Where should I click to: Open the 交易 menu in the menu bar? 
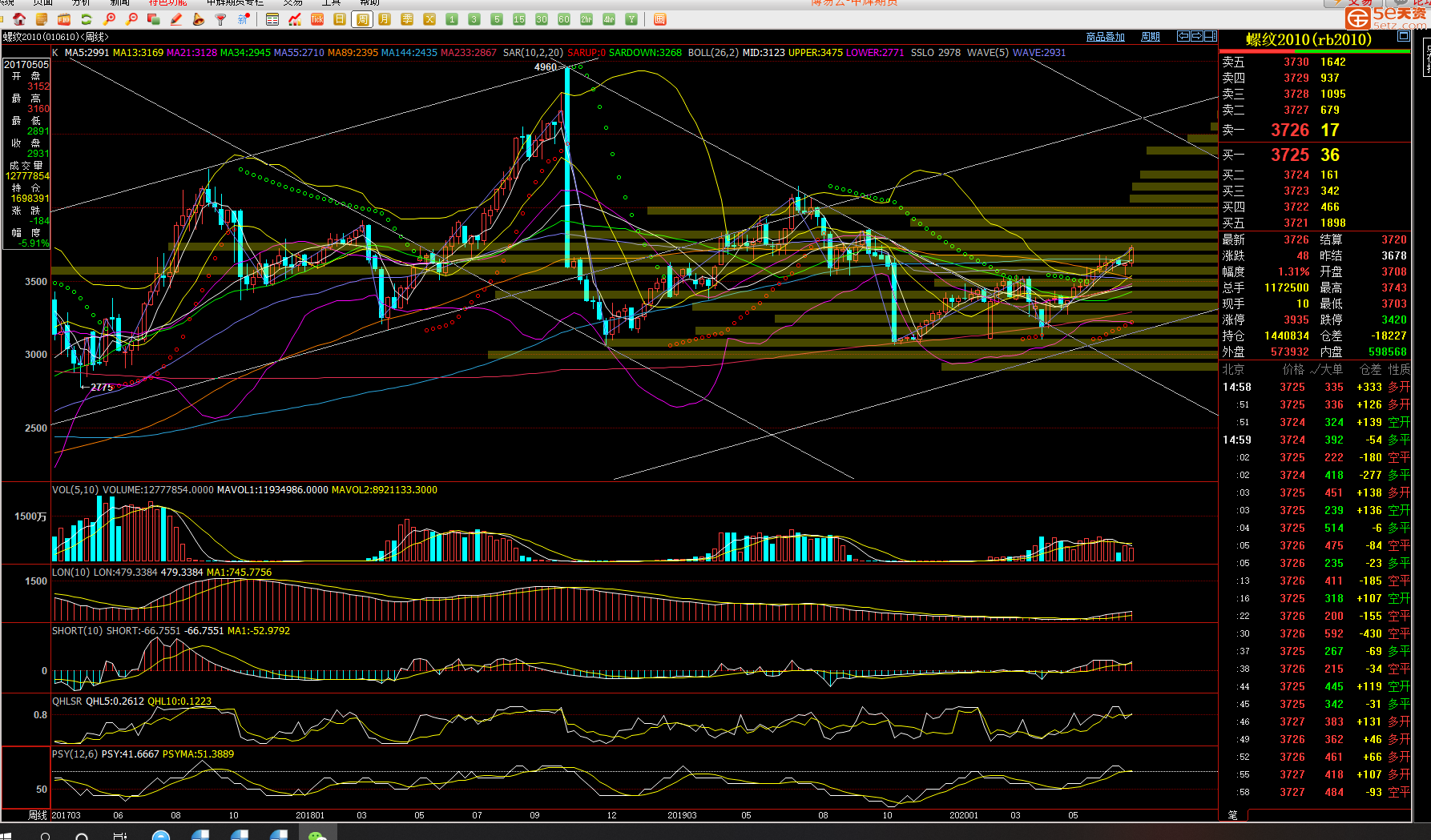point(293,2)
